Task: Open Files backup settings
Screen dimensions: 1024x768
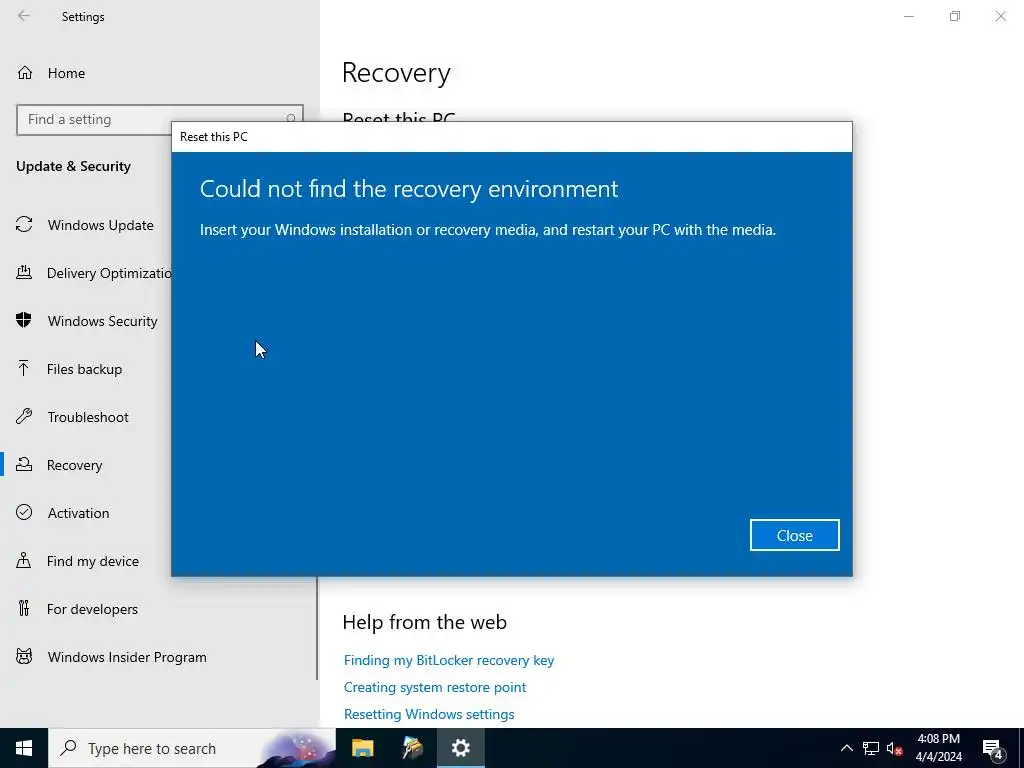Action: point(85,369)
